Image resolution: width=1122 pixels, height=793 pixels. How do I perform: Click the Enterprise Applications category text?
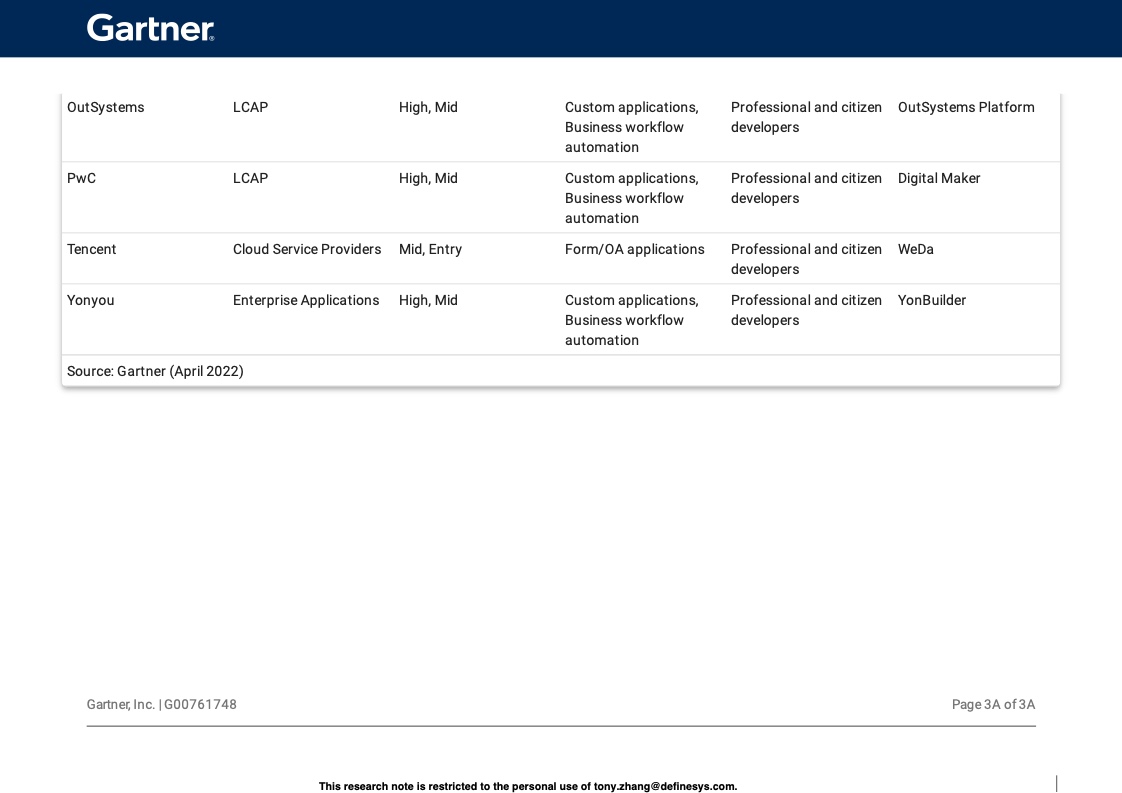tap(305, 300)
